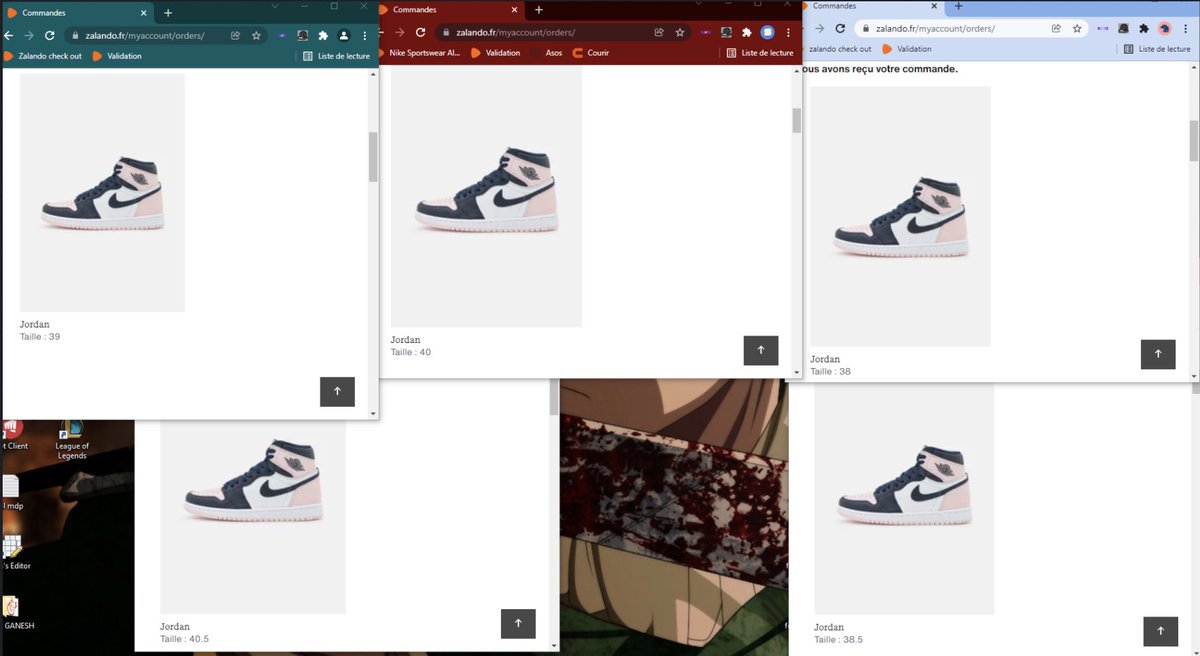The width and height of the screenshot is (1200, 656).
Task: Open profile avatar in the red window
Action: click(x=768, y=32)
